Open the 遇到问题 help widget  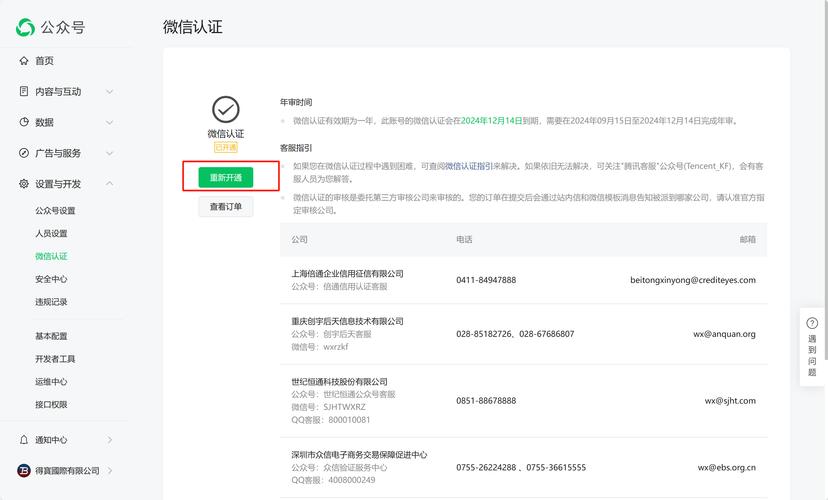pyautogui.click(x=812, y=348)
